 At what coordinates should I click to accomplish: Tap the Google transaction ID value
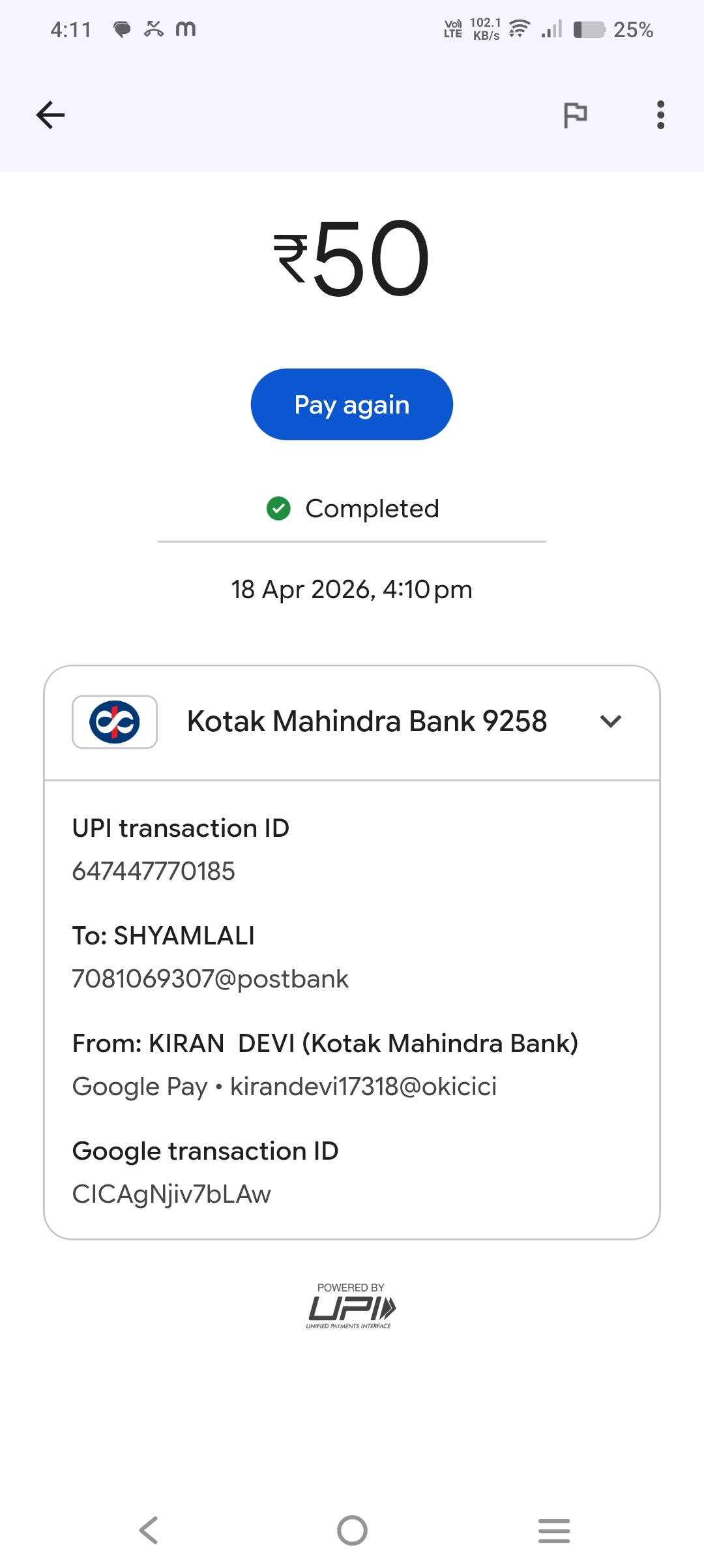tap(171, 1194)
